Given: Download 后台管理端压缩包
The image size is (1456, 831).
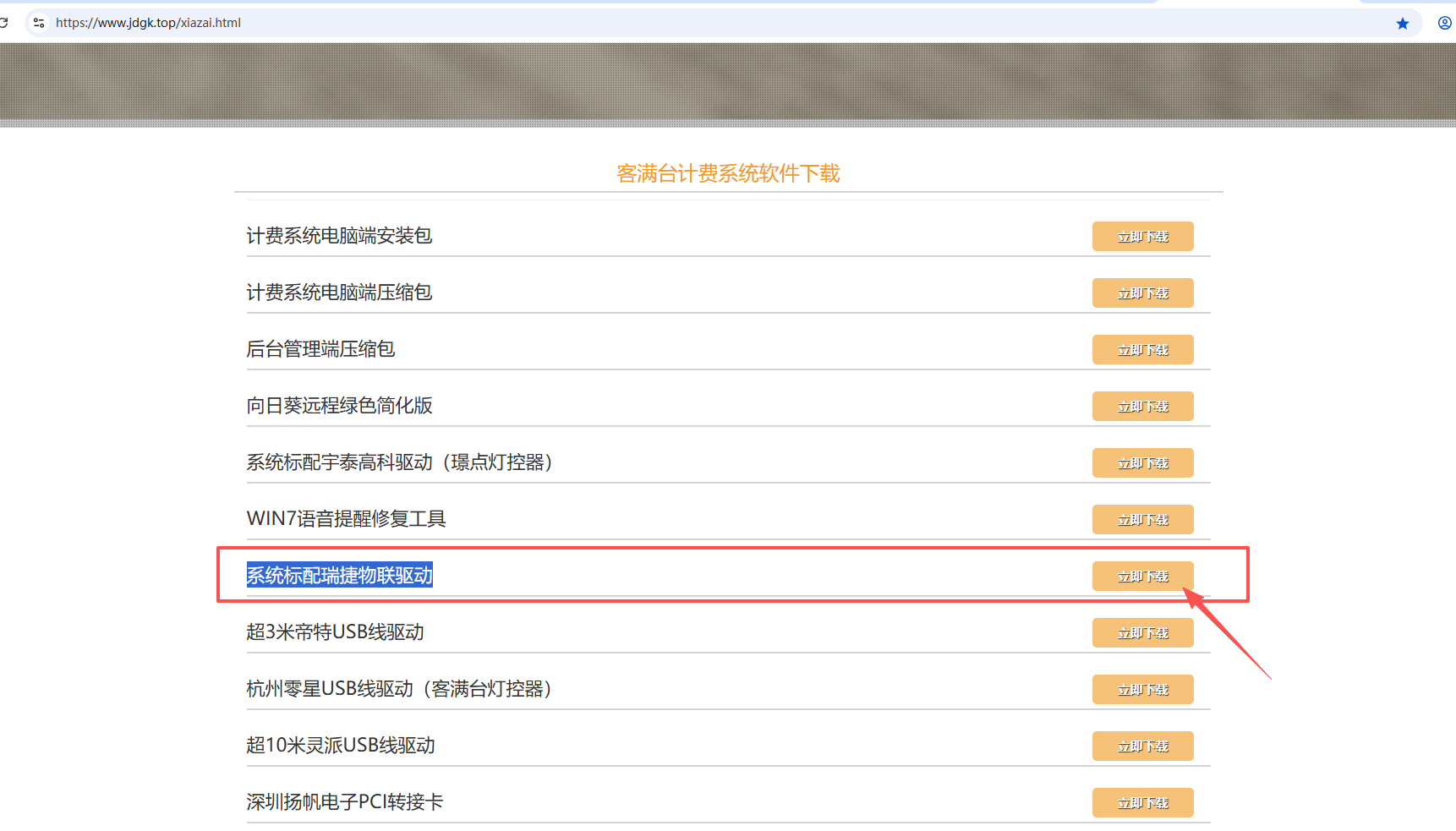Looking at the screenshot, I should (x=1142, y=350).
